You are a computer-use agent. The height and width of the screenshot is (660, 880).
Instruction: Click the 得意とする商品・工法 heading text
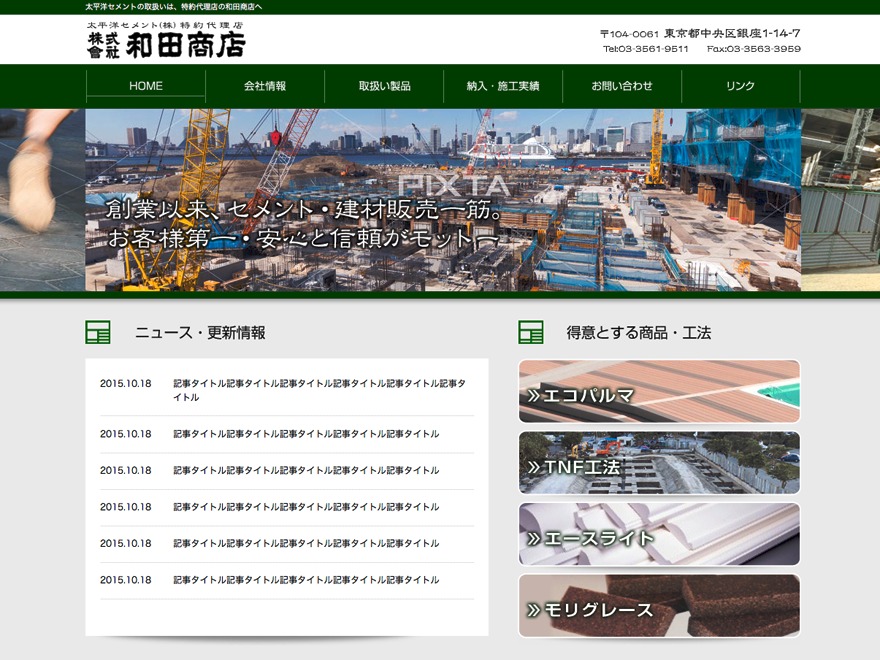pyautogui.click(x=639, y=333)
